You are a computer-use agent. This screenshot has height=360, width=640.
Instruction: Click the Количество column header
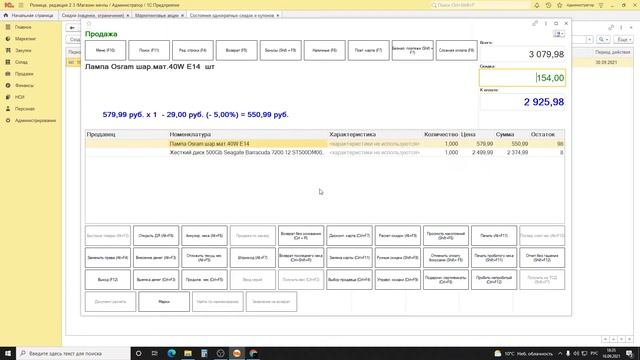(x=441, y=134)
